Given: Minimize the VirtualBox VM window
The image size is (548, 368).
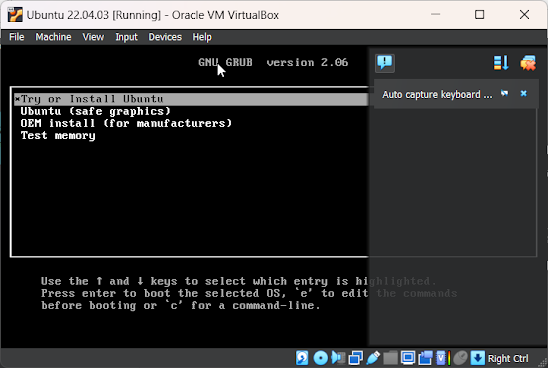Looking at the screenshot, I should click(x=435, y=14).
